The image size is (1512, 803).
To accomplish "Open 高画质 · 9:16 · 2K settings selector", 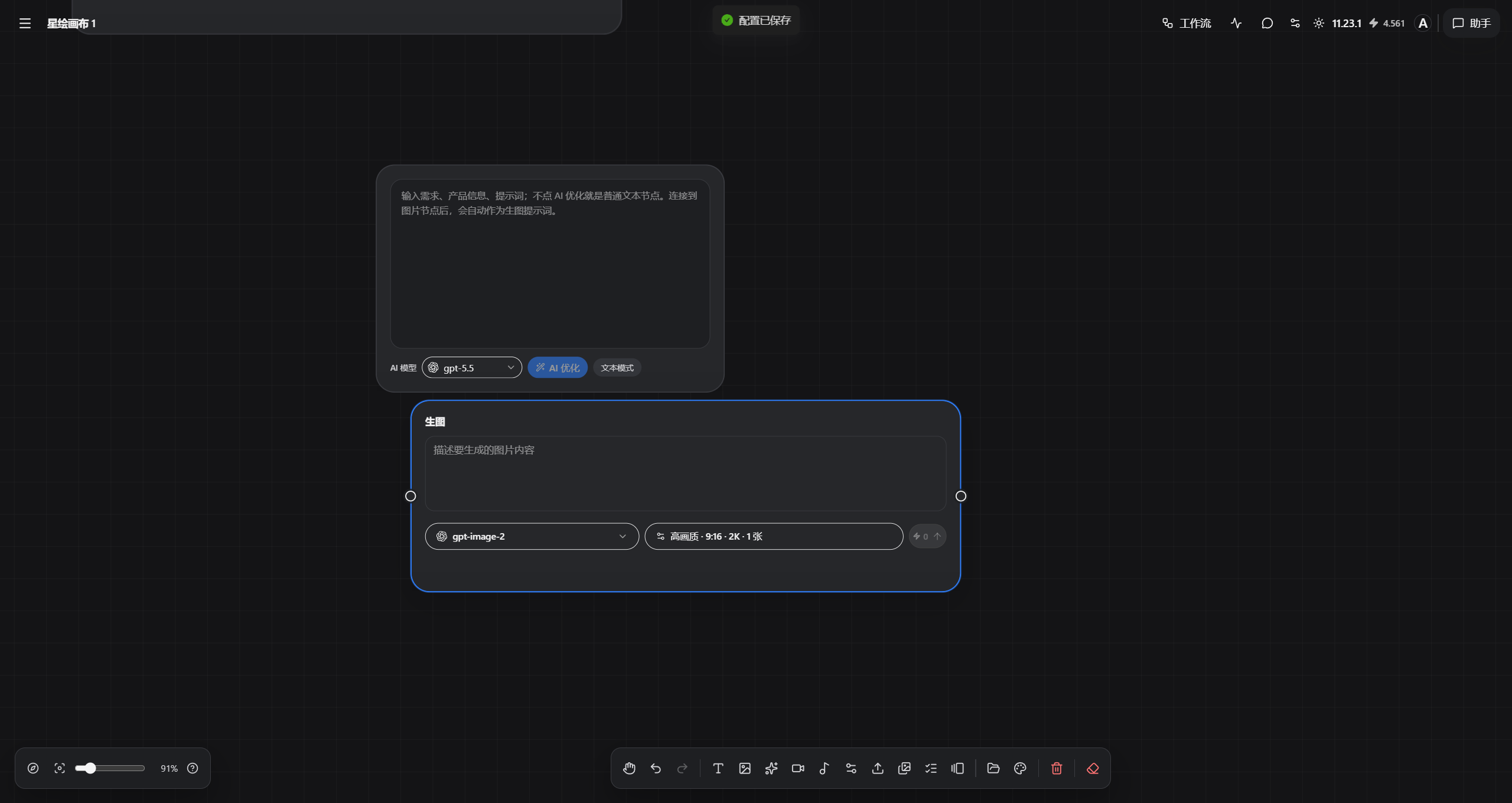I will [774, 536].
